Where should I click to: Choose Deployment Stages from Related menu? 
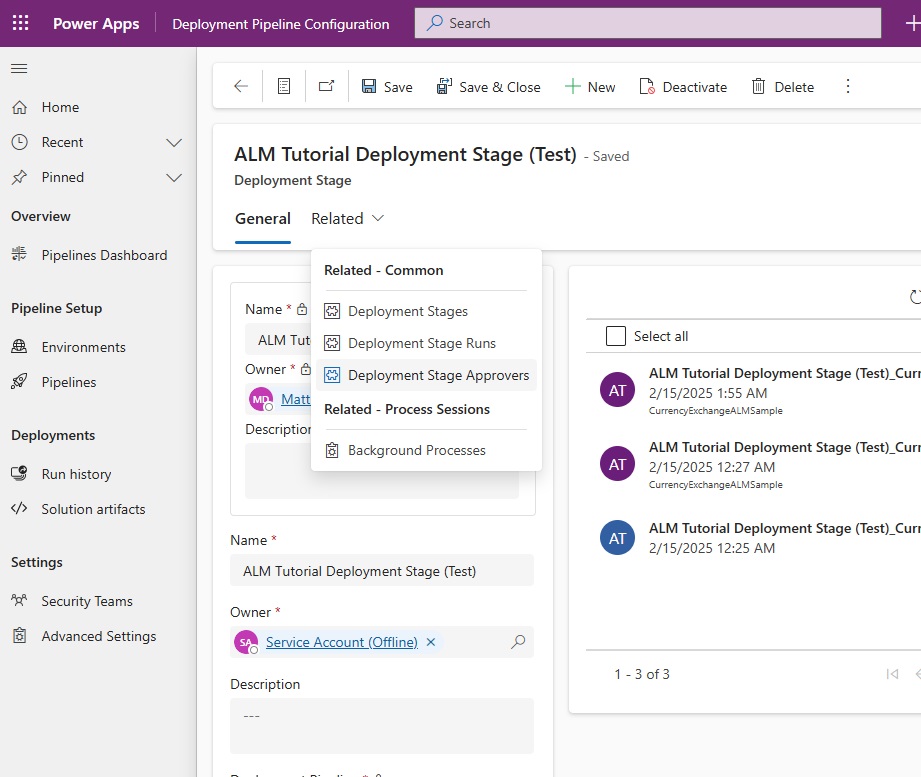click(x=426, y=311)
